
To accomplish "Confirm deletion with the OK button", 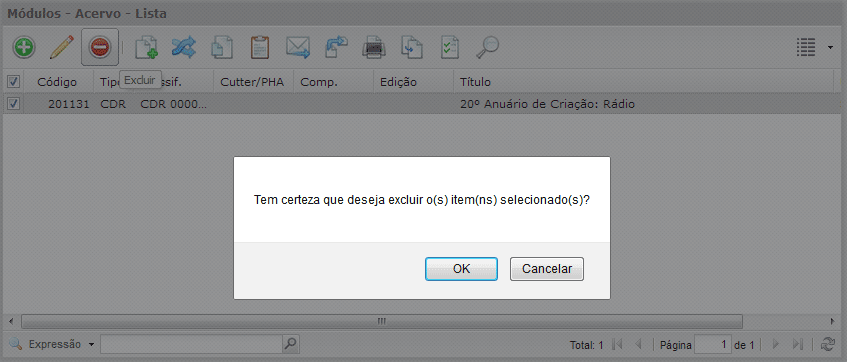I will click(x=461, y=269).
